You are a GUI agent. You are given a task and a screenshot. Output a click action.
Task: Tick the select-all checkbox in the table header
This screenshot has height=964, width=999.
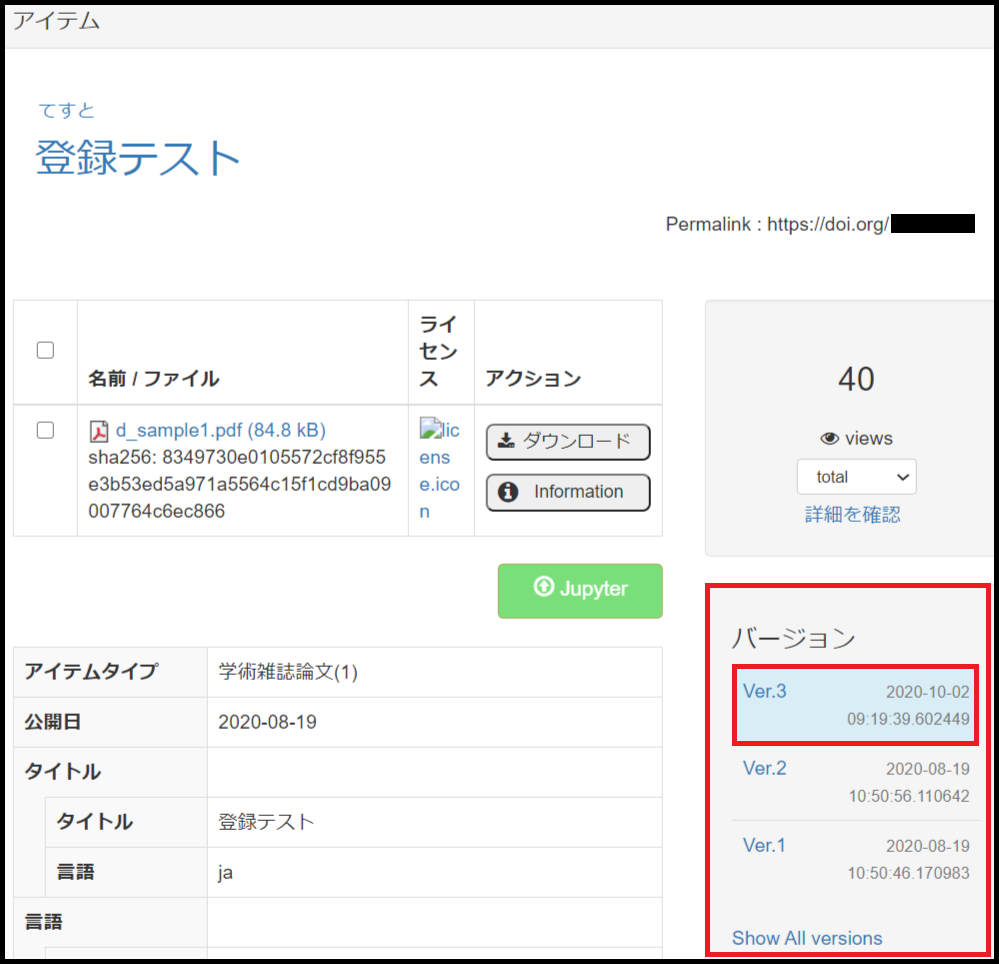(45, 350)
